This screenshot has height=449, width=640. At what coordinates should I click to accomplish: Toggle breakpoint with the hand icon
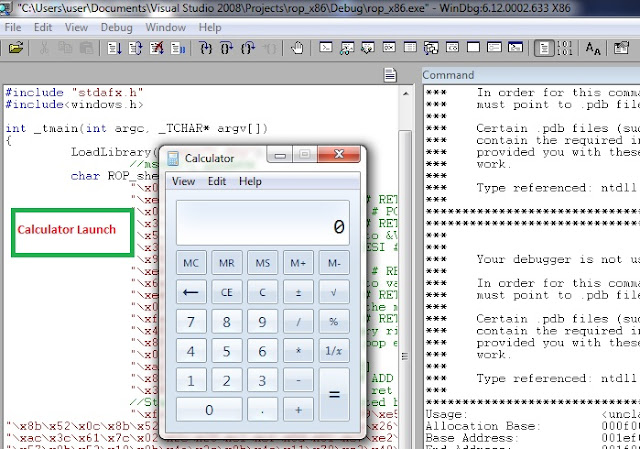(x=297, y=48)
